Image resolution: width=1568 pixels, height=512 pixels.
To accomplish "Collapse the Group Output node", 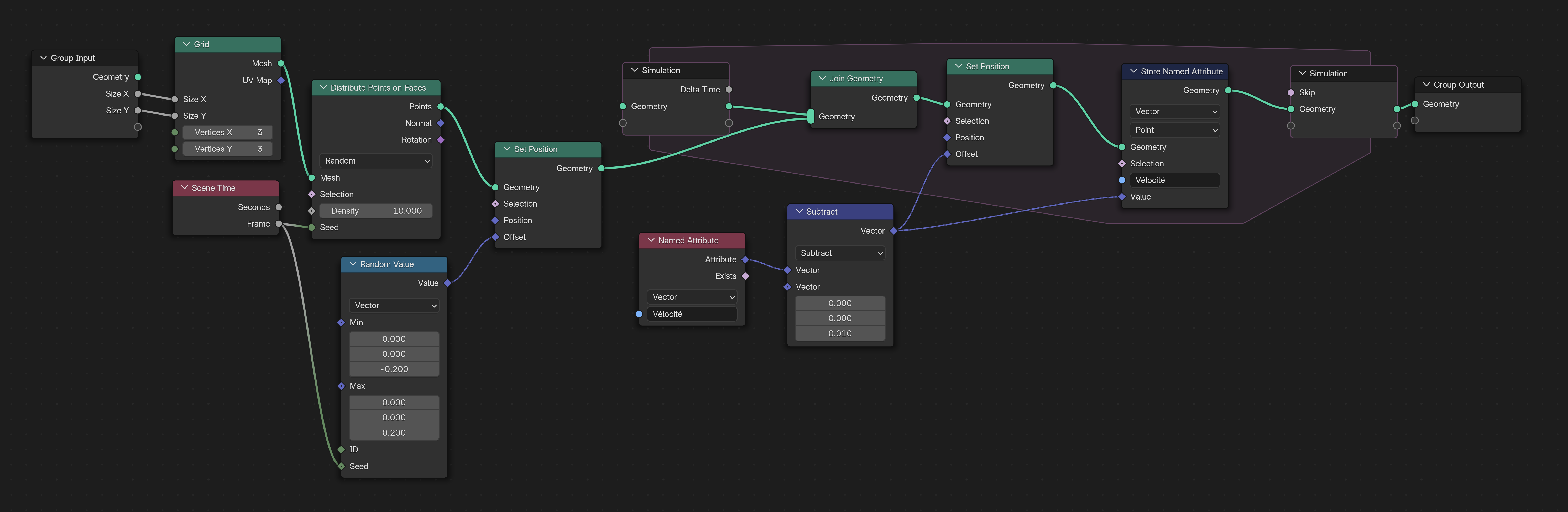I will point(1426,85).
